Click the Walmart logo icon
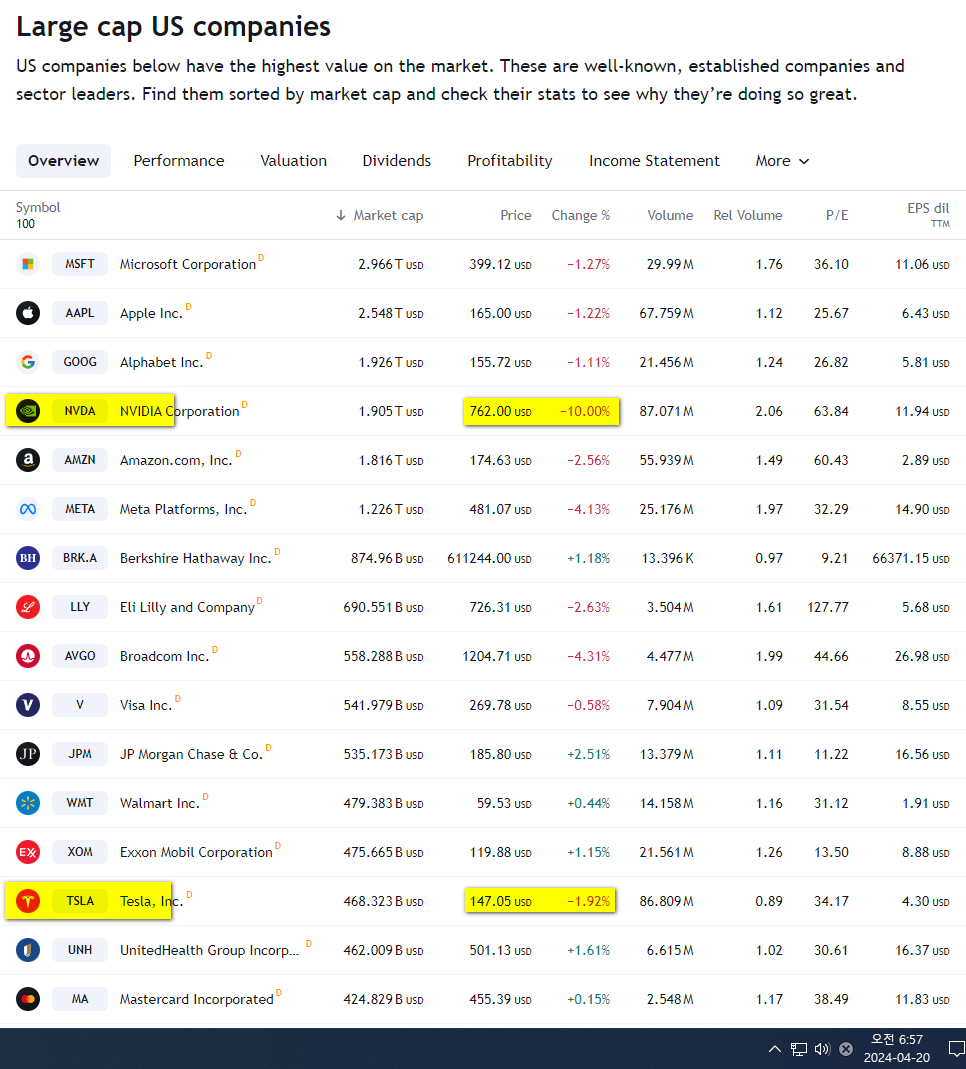This screenshot has height=1069, width=966. tap(28, 803)
